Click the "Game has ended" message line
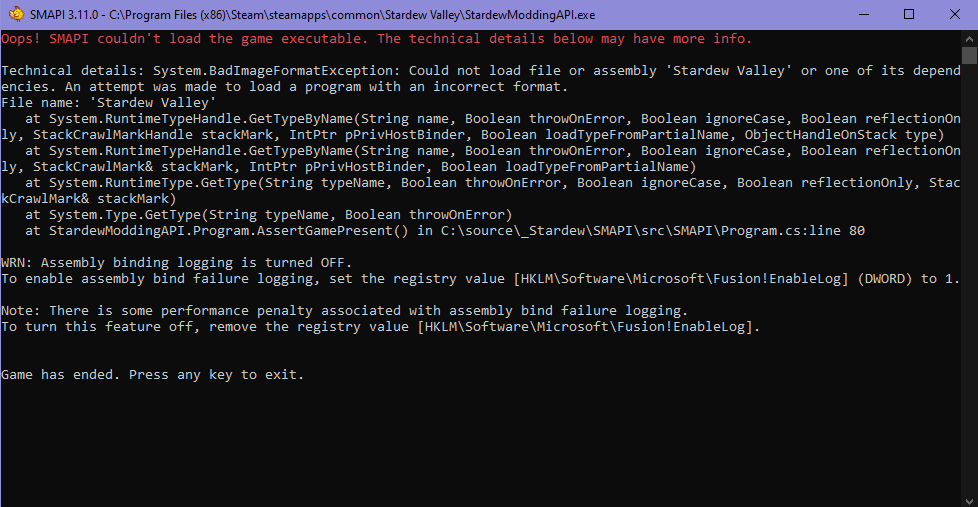 [152, 375]
